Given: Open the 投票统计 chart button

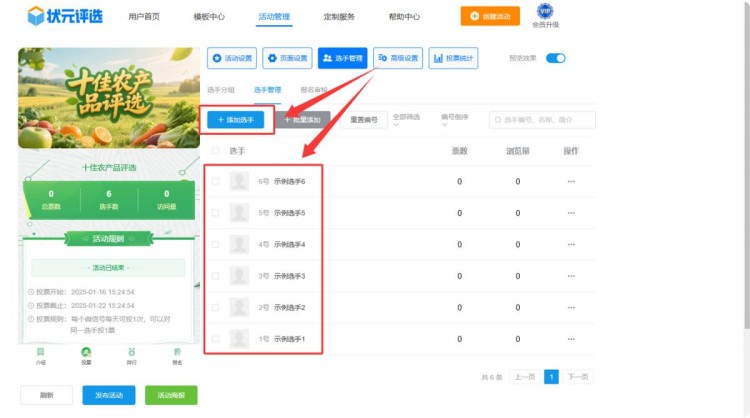Looking at the screenshot, I should click(453, 58).
